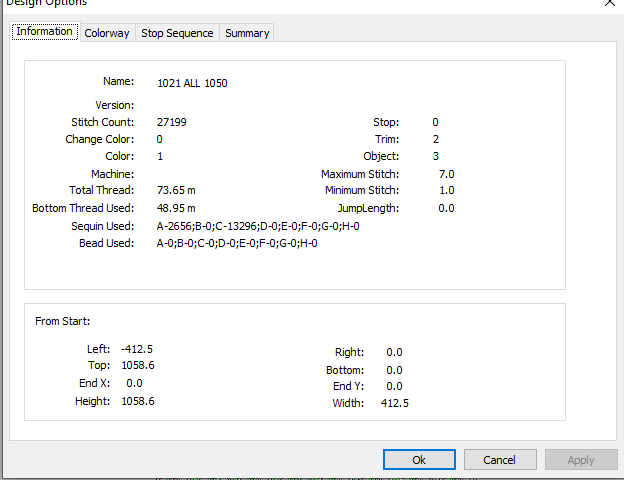This screenshot has width=624, height=480.
Task: Click the Machine label
Action: (x=113, y=174)
